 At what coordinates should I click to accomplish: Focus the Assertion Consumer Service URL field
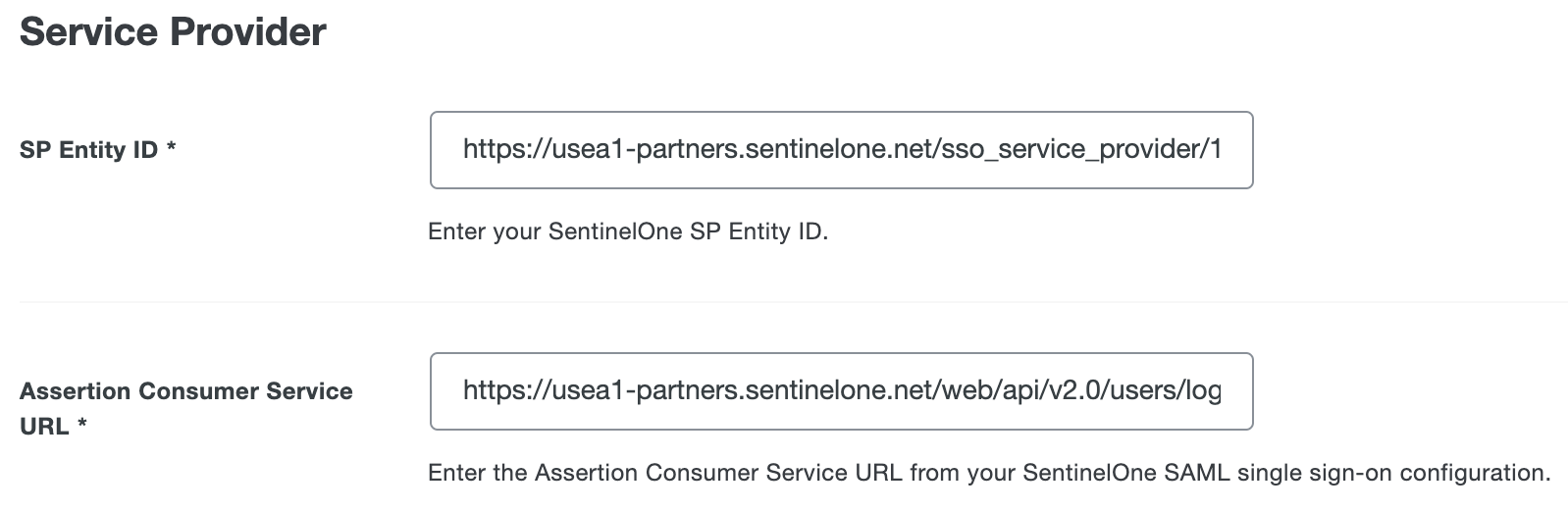coord(841,391)
